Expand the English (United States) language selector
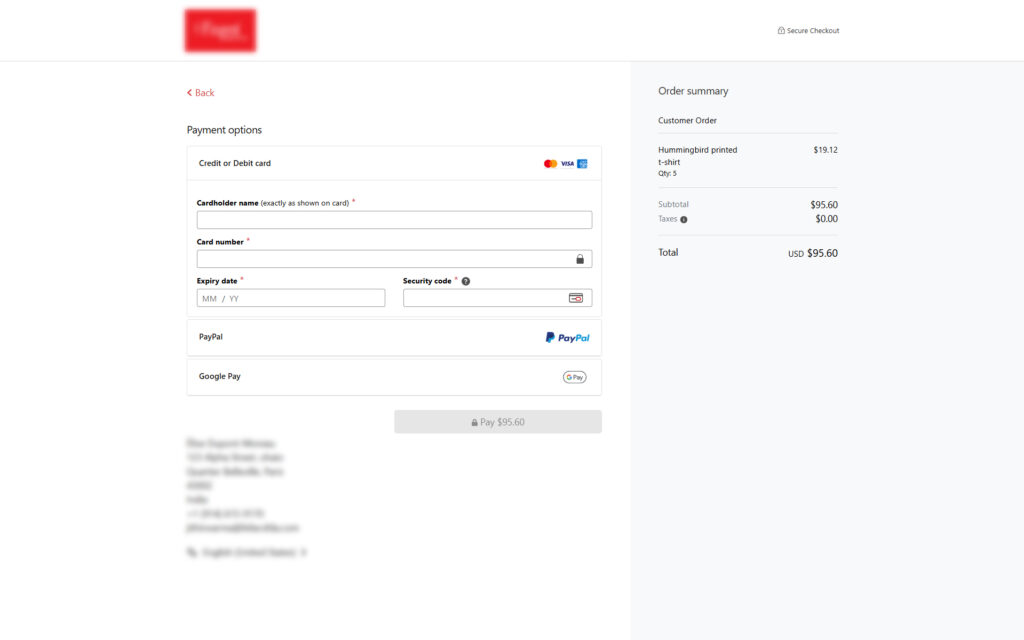 pyautogui.click(x=250, y=551)
